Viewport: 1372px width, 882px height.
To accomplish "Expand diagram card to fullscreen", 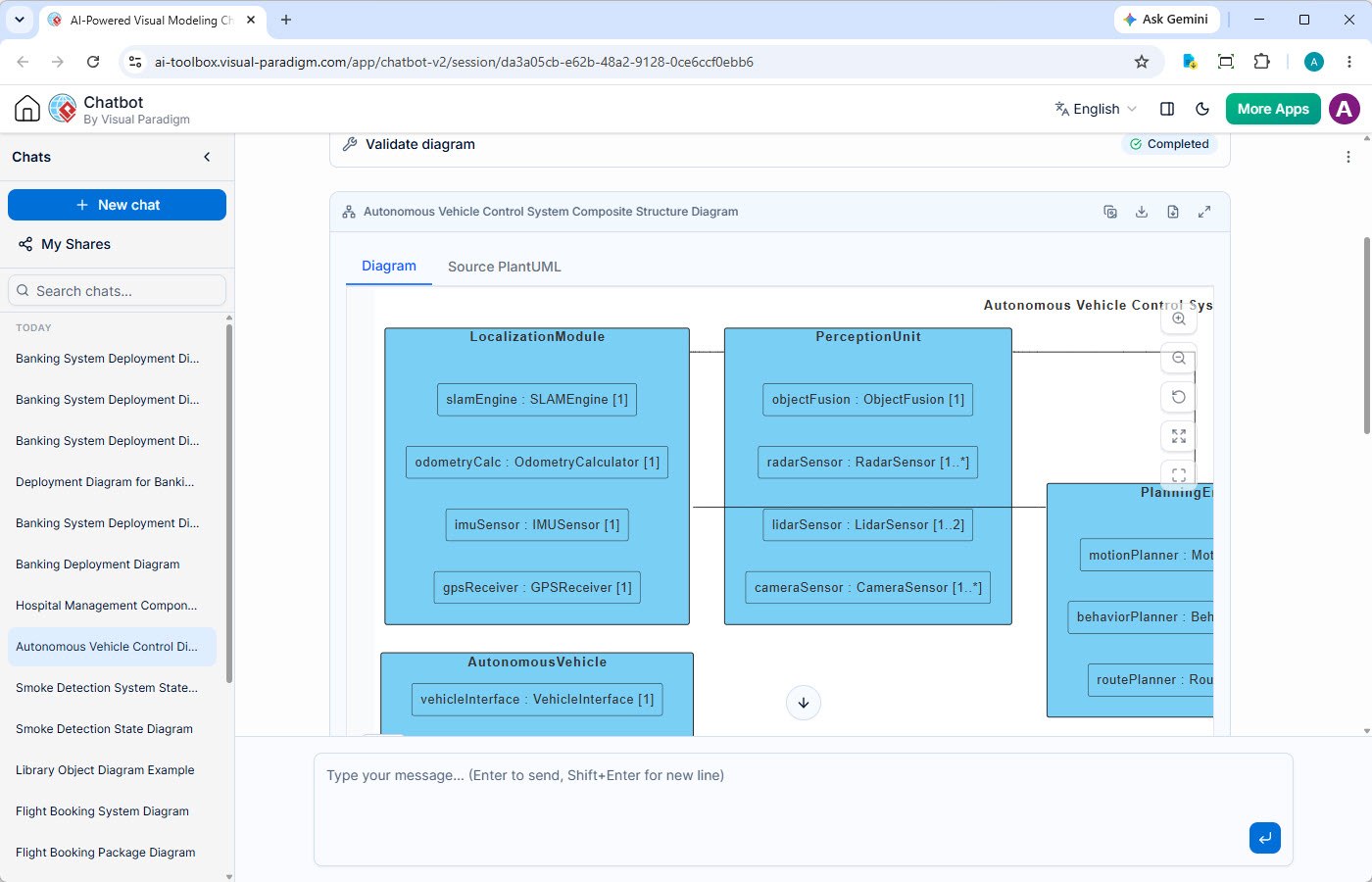I will point(1204,212).
